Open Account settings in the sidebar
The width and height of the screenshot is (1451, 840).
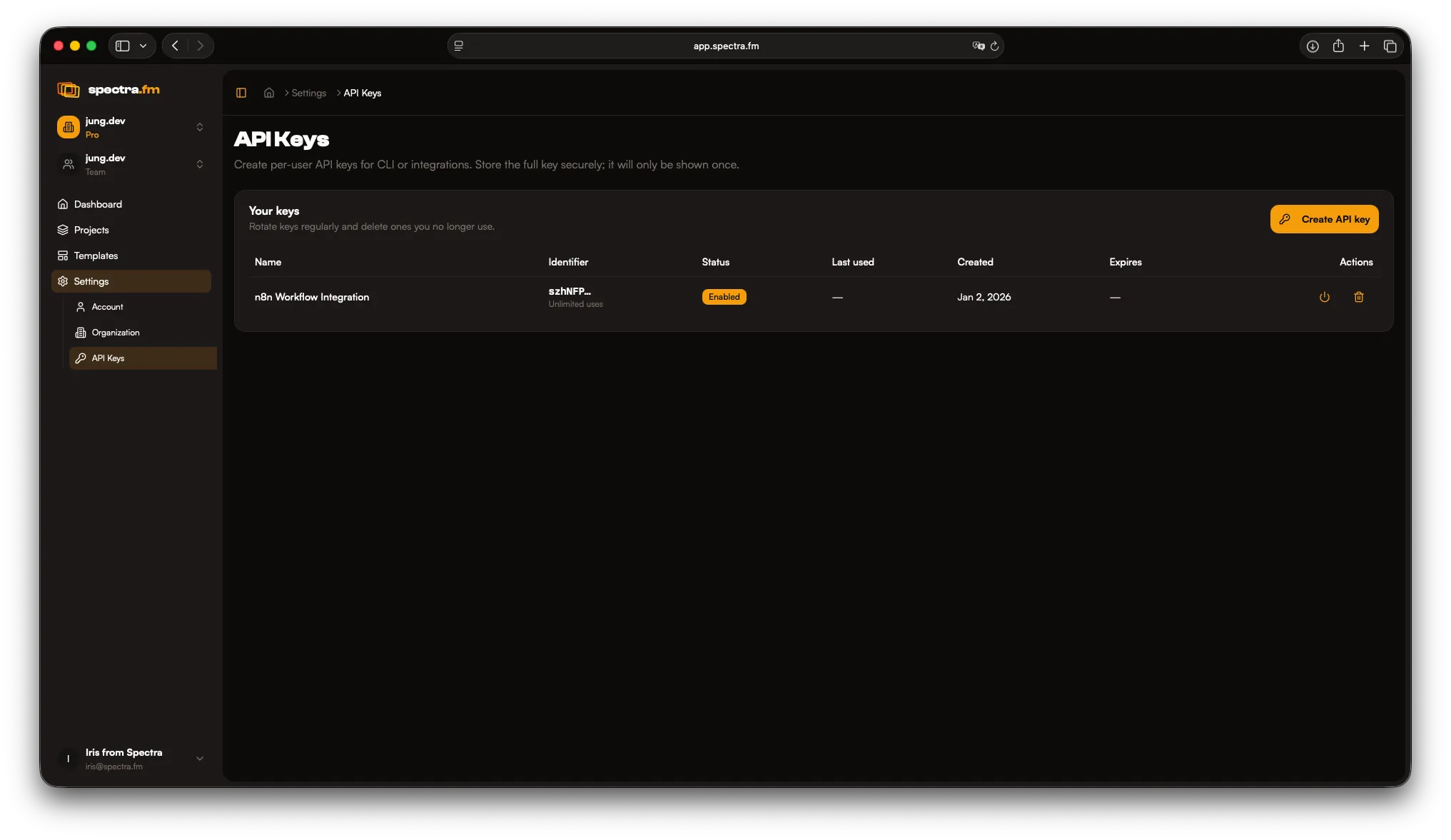click(107, 307)
